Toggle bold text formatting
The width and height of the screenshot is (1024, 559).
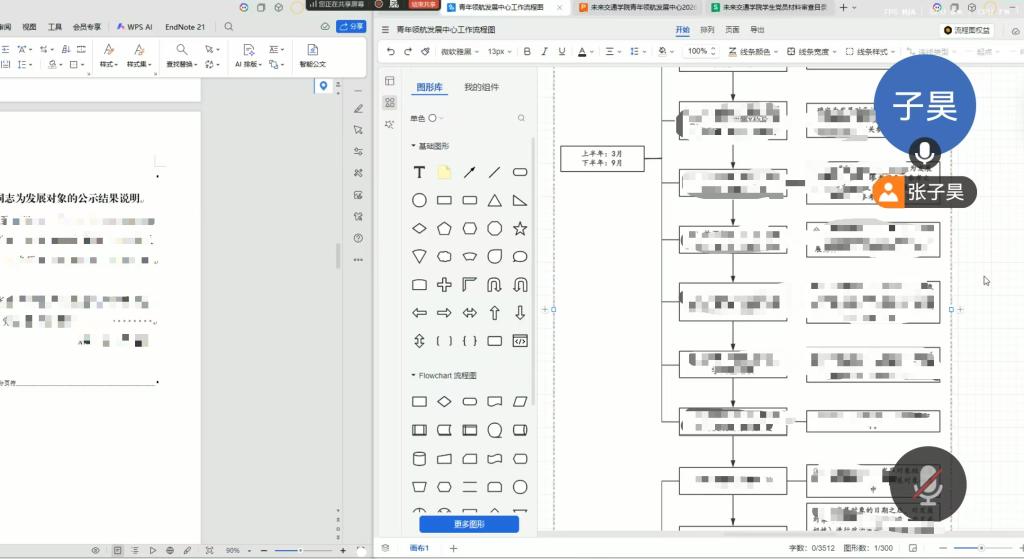(x=527, y=51)
